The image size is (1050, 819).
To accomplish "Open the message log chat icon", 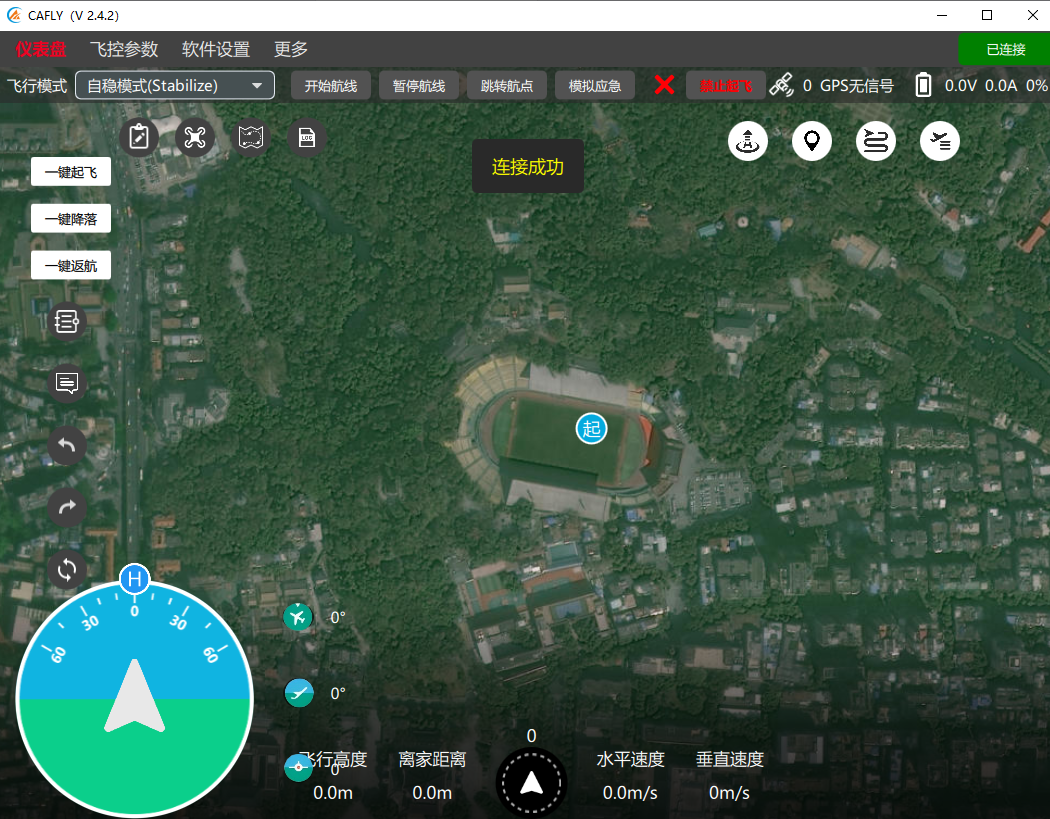I will click(67, 383).
